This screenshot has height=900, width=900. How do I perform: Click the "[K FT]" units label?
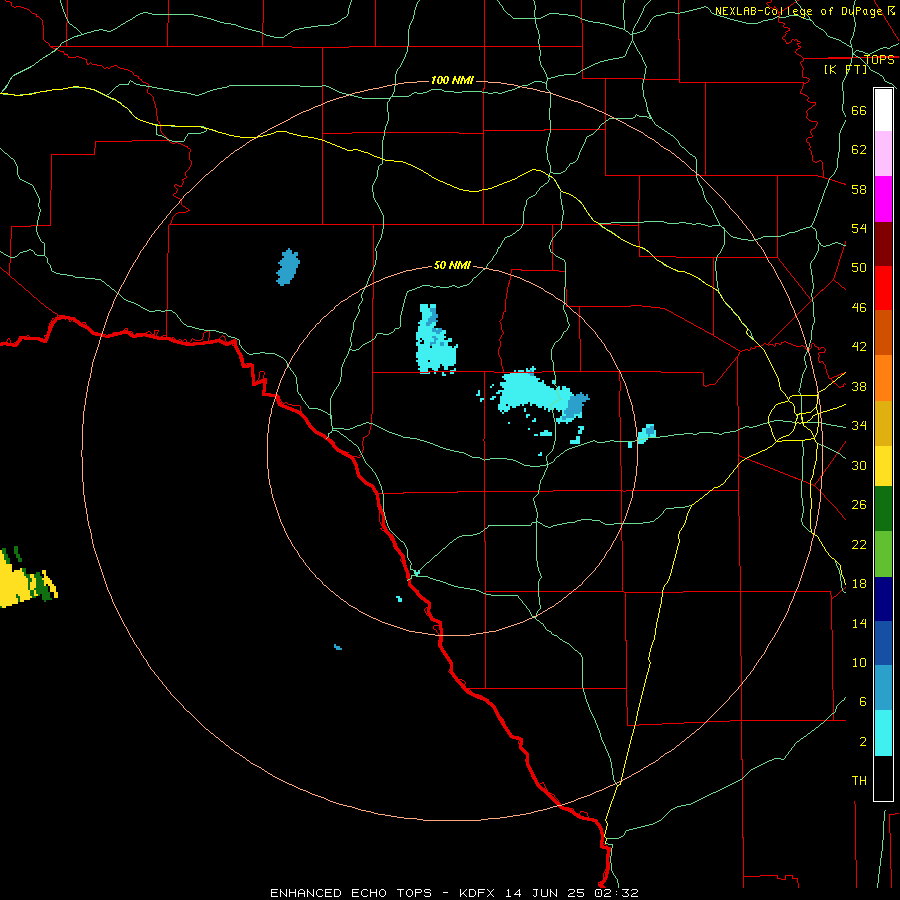tap(846, 69)
